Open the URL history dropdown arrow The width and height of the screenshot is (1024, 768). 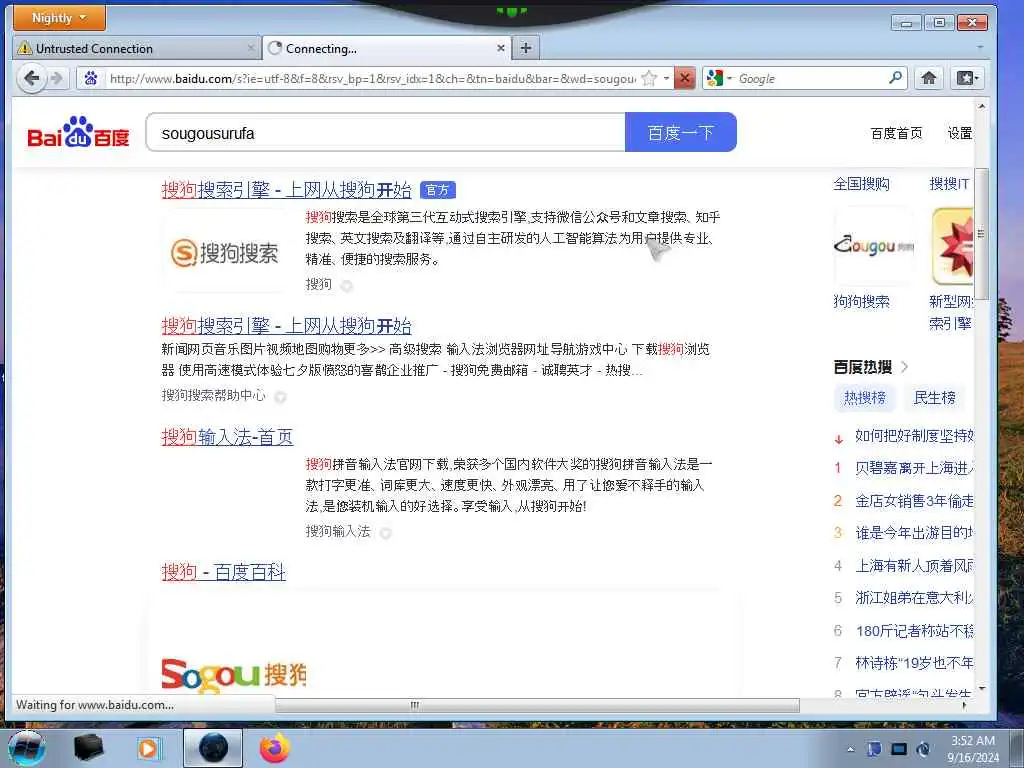tap(666, 78)
